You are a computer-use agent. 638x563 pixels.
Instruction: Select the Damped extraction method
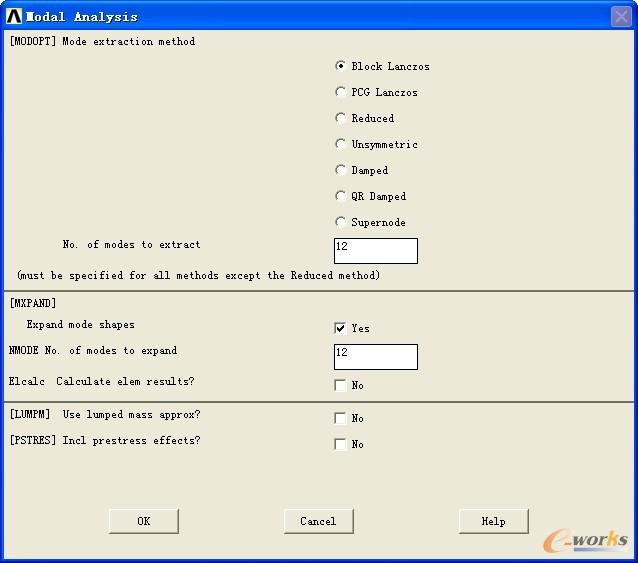tap(341, 170)
